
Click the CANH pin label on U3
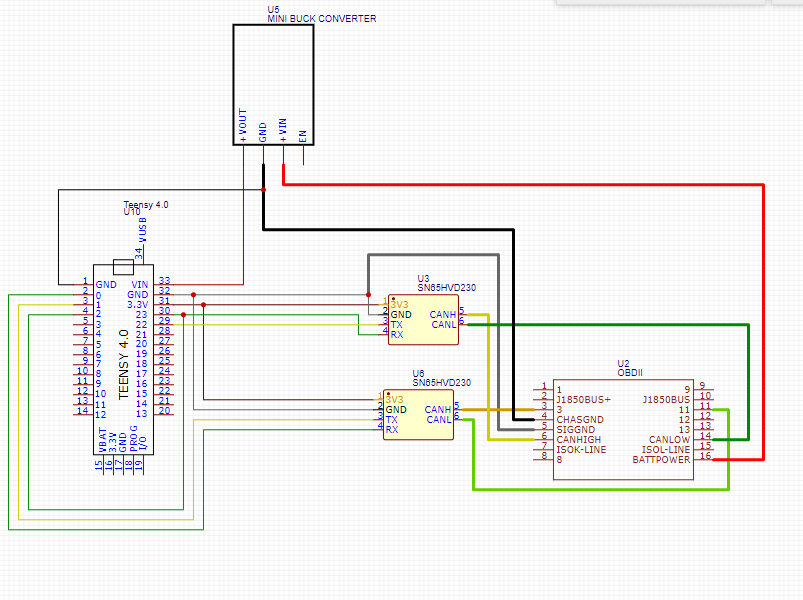point(442,314)
